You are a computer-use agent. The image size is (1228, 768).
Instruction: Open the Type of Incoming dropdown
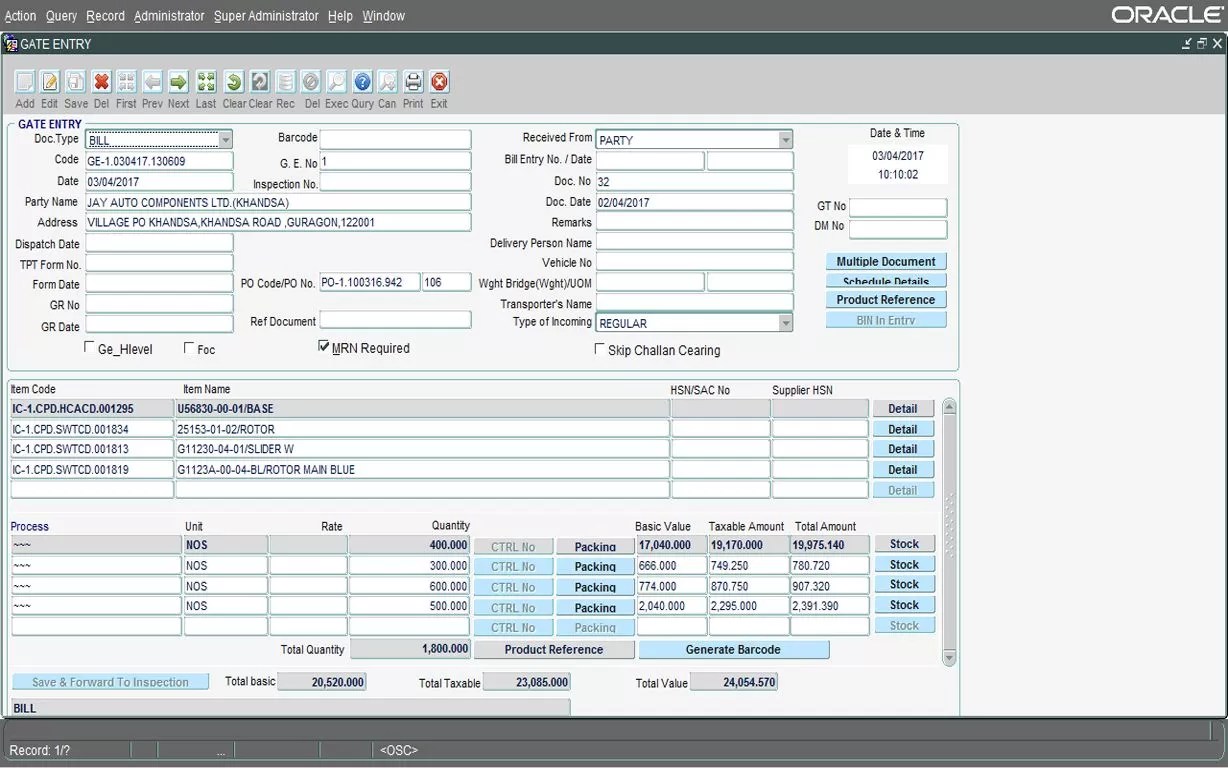pyautogui.click(x=785, y=323)
